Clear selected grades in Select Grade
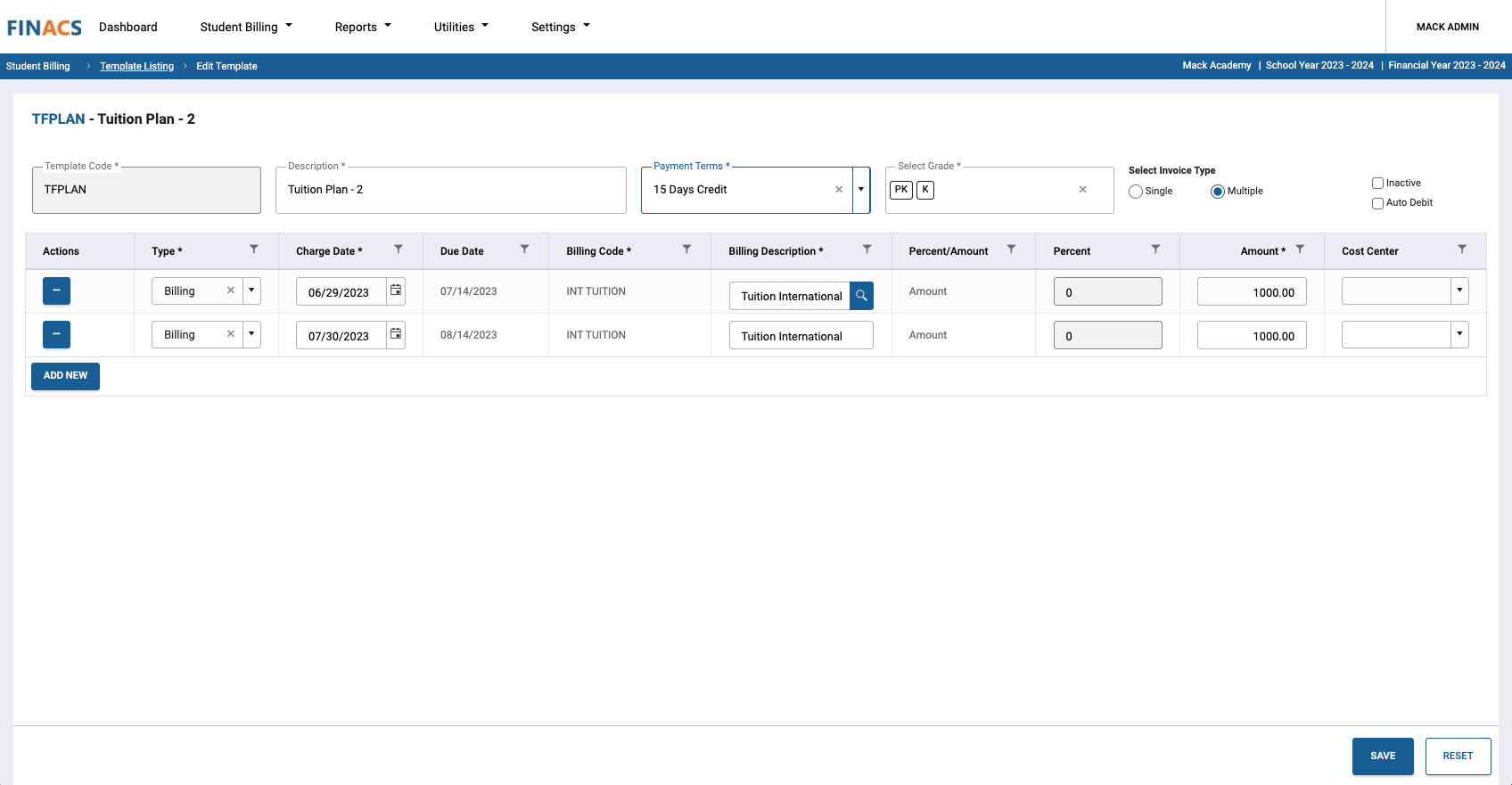The image size is (1512, 785). pos(1082,190)
